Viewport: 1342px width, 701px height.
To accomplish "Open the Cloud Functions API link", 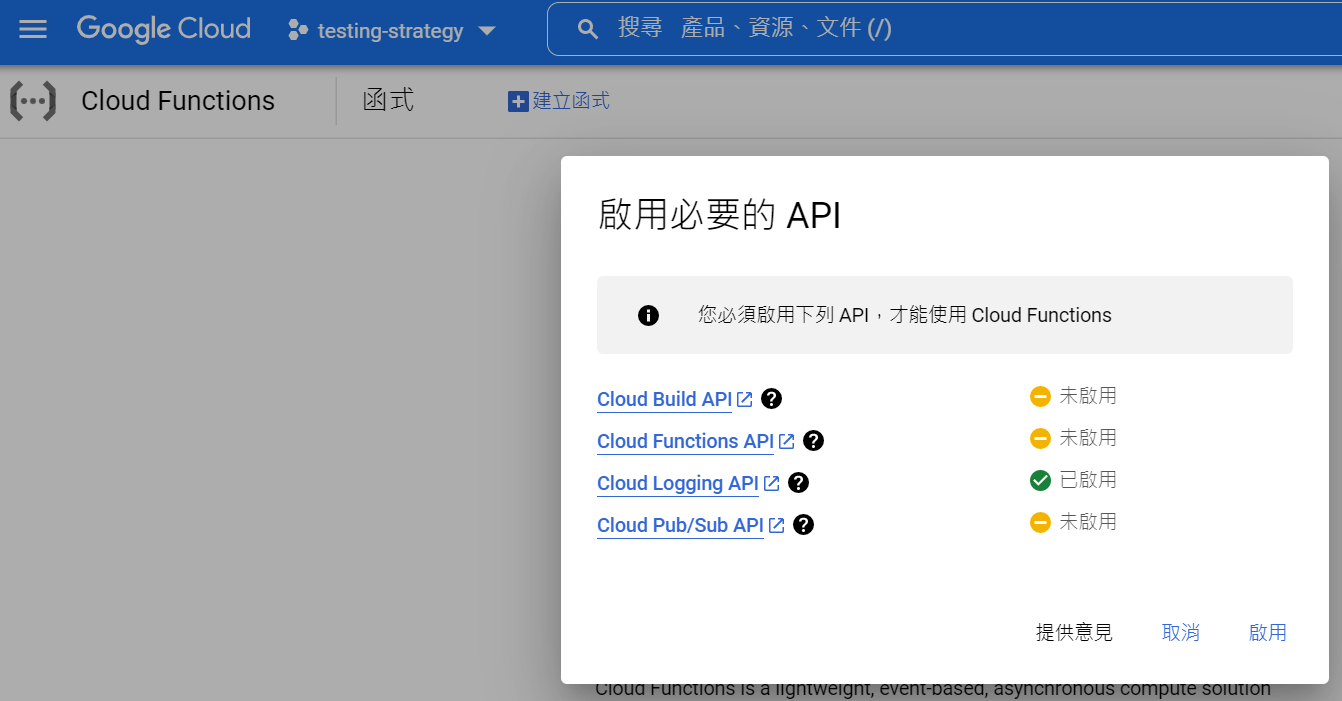I will point(684,440).
